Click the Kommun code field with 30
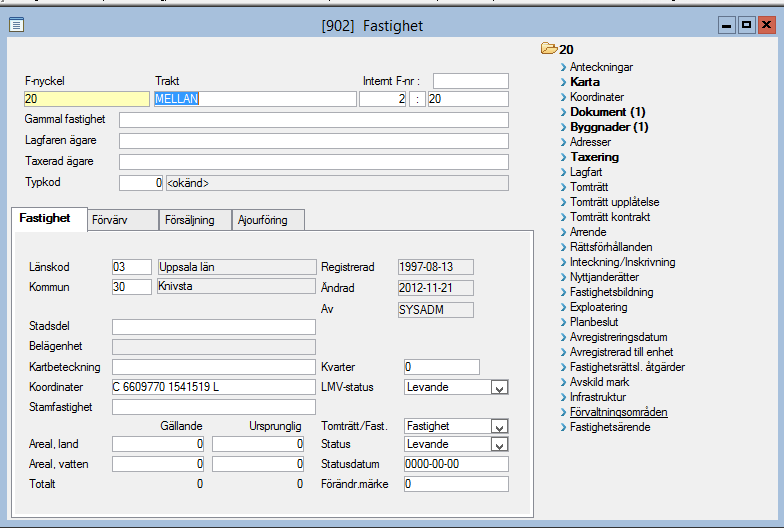 pyautogui.click(x=132, y=287)
